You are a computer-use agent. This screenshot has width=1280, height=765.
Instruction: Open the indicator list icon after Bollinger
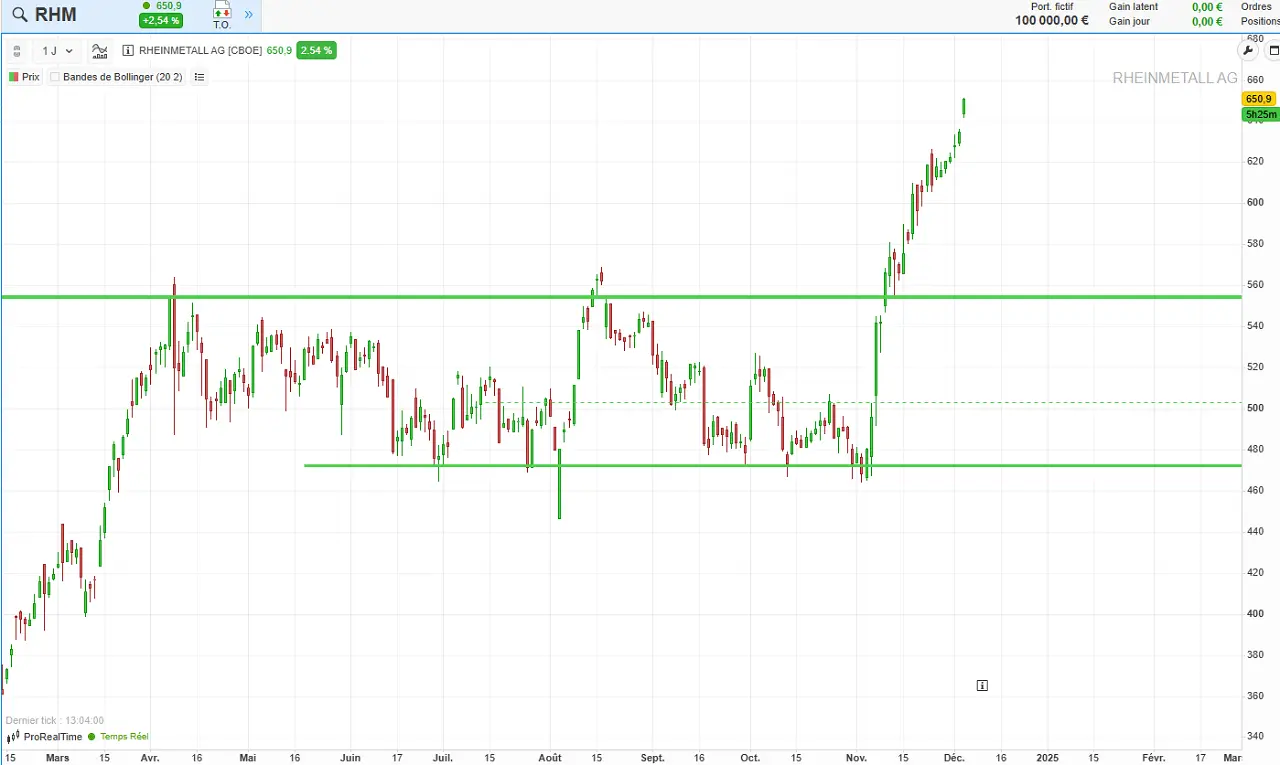click(199, 77)
